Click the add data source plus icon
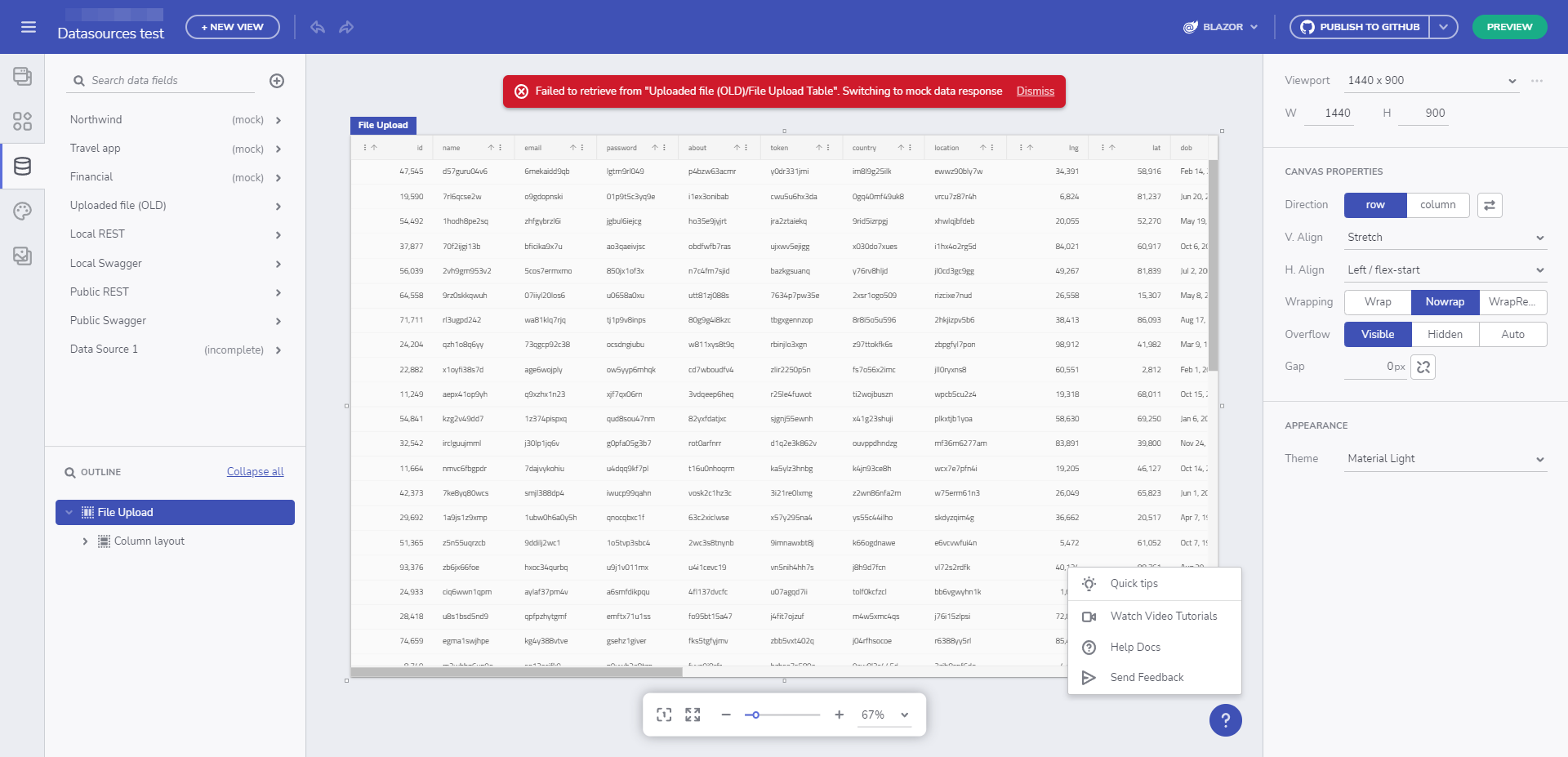Image resolution: width=1568 pixels, height=757 pixels. [x=277, y=81]
